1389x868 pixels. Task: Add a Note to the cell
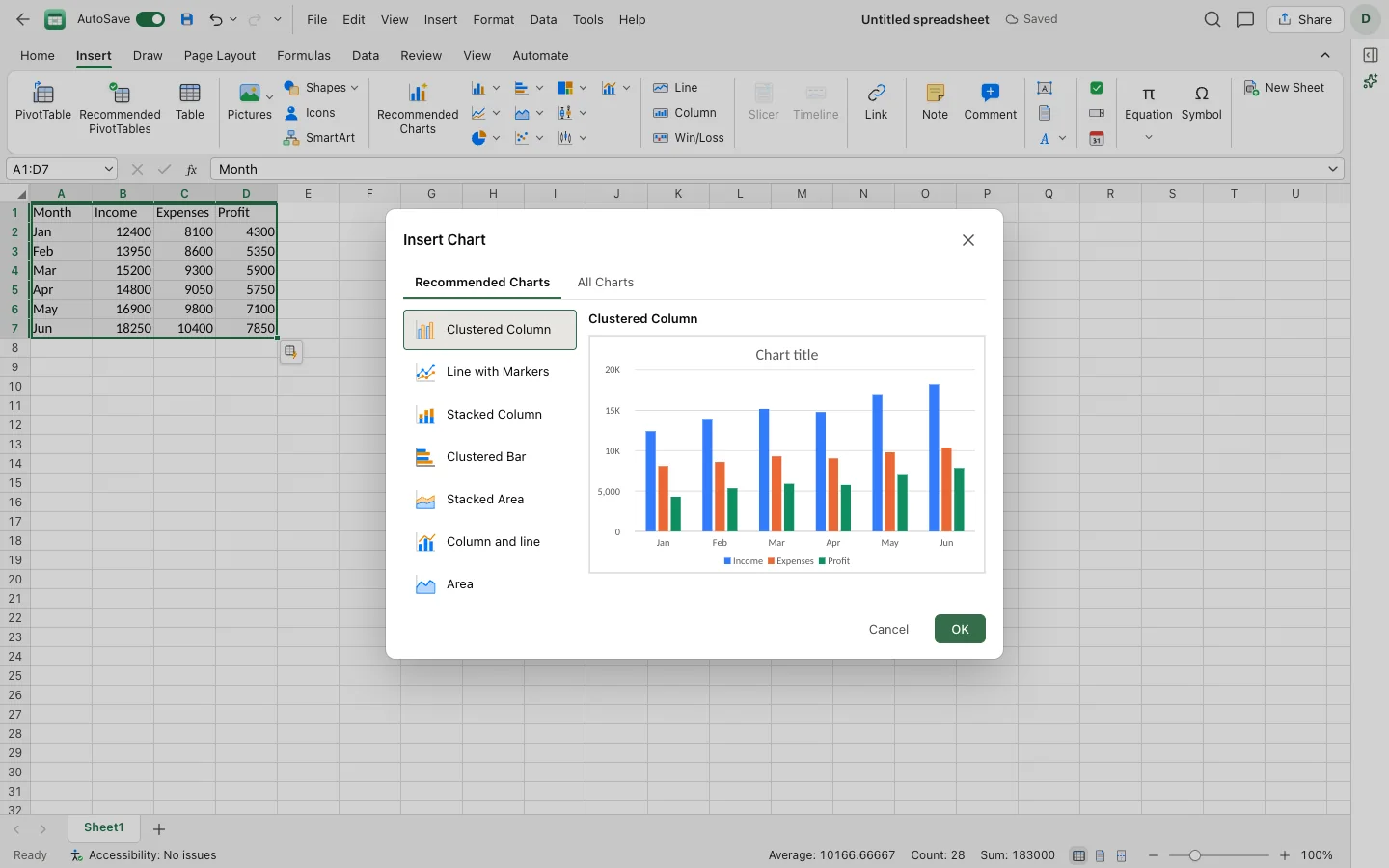pos(935,102)
